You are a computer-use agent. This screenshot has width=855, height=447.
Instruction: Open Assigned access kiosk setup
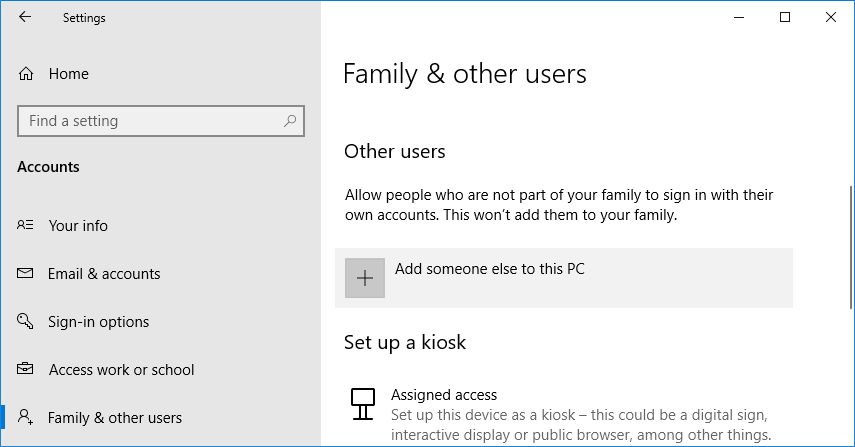click(444, 395)
